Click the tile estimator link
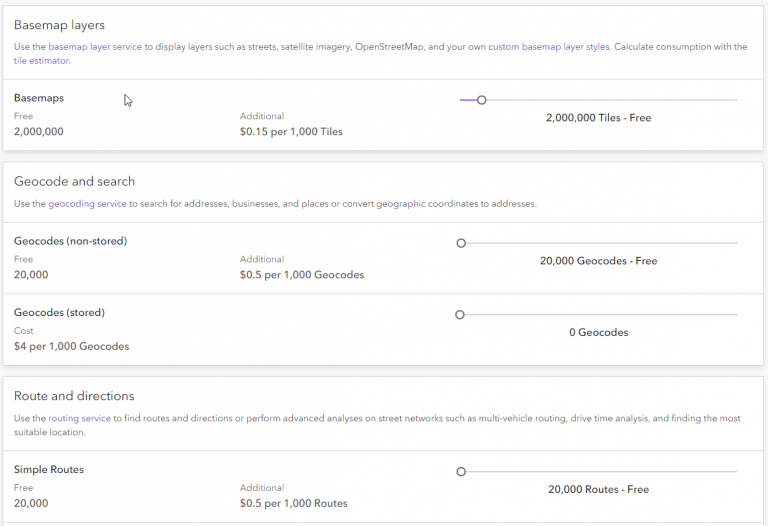This screenshot has width=768, height=526. click(41, 61)
